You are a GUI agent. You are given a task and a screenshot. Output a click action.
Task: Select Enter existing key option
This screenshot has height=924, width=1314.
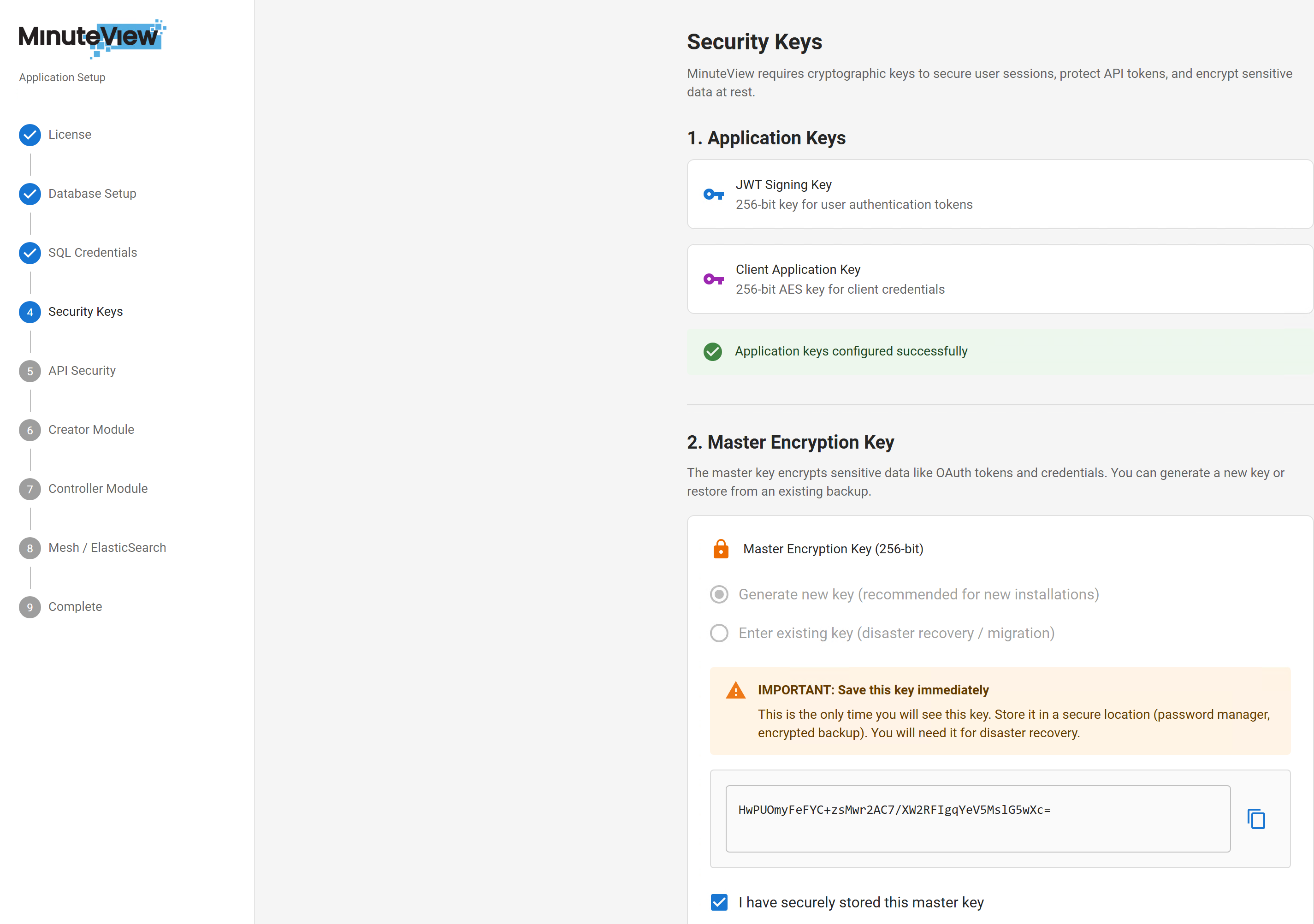[x=719, y=633]
